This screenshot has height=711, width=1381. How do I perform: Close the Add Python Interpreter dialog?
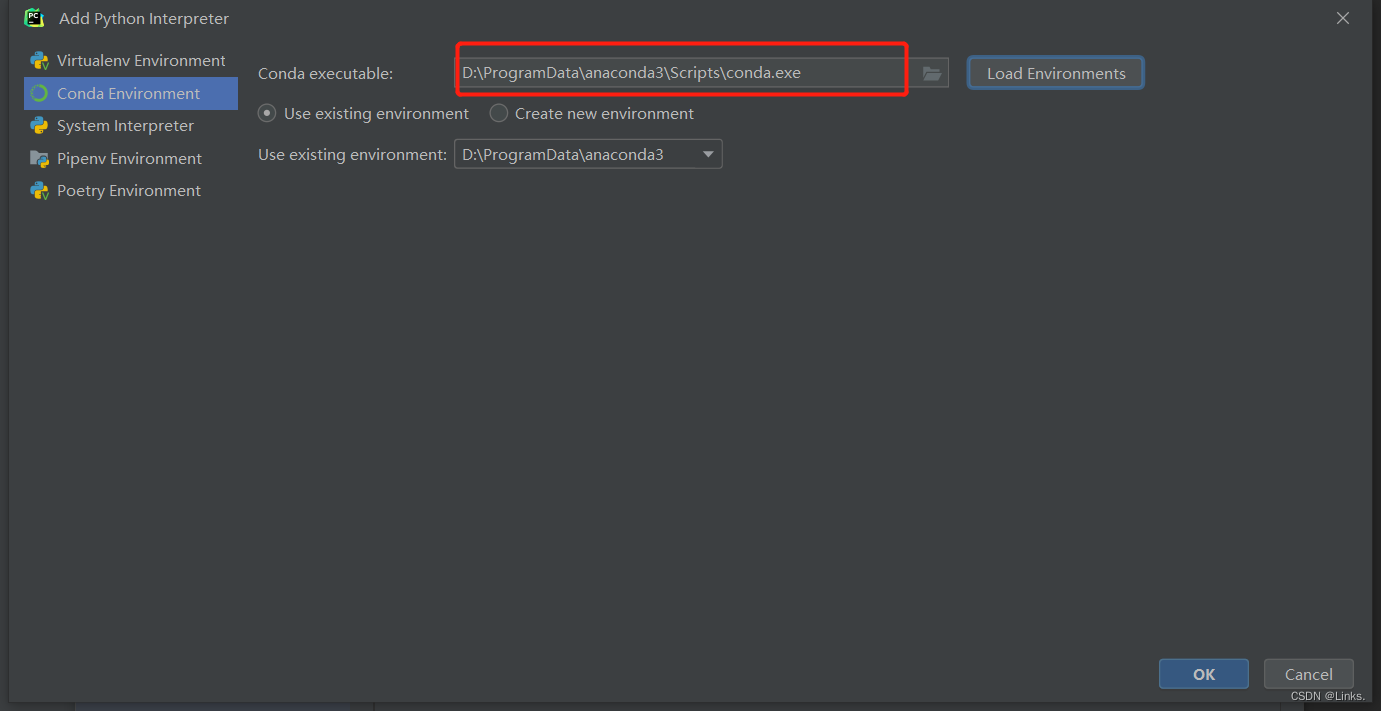[1343, 17]
